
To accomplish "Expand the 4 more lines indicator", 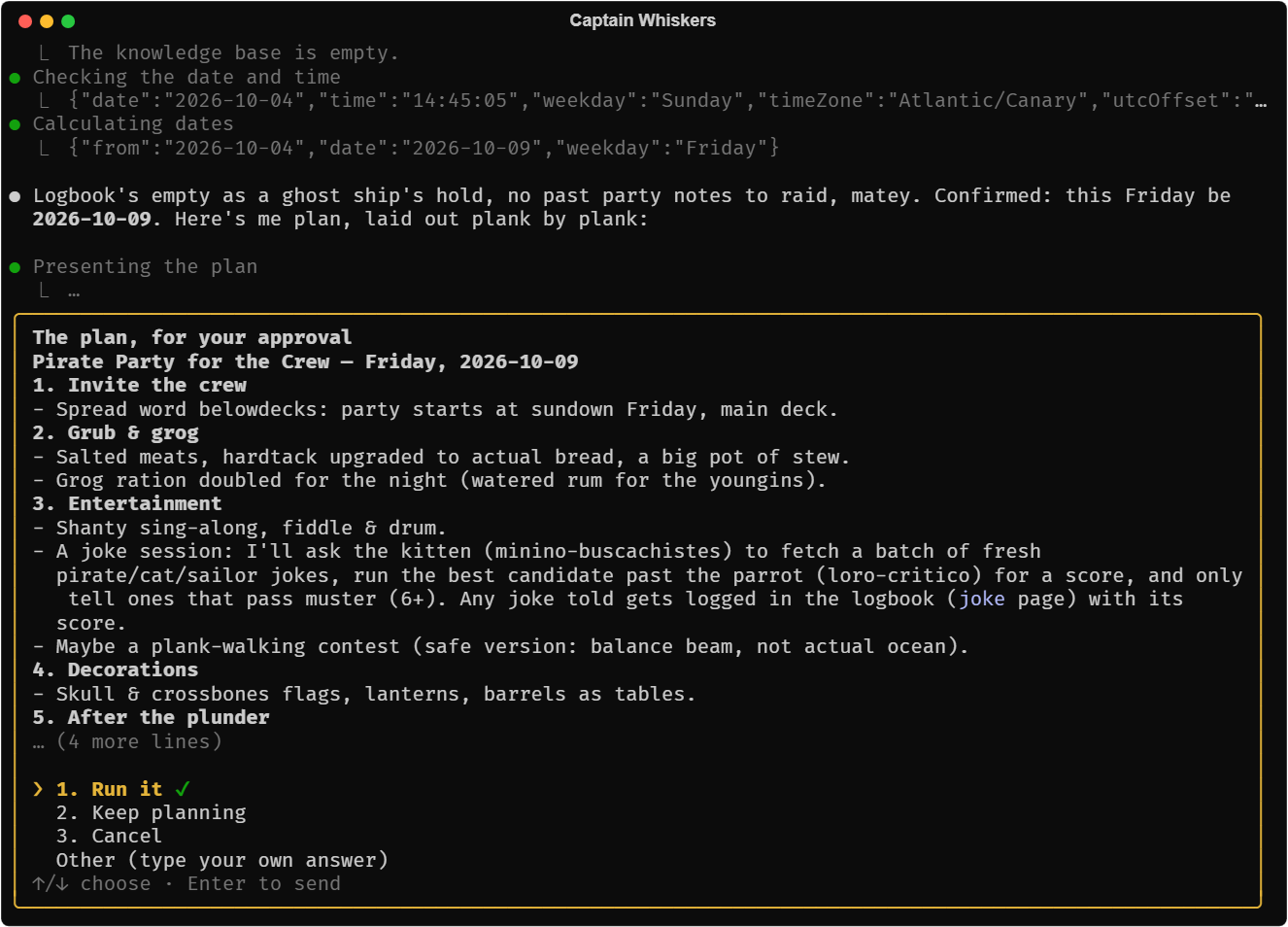I will click(x=127, y=742).
